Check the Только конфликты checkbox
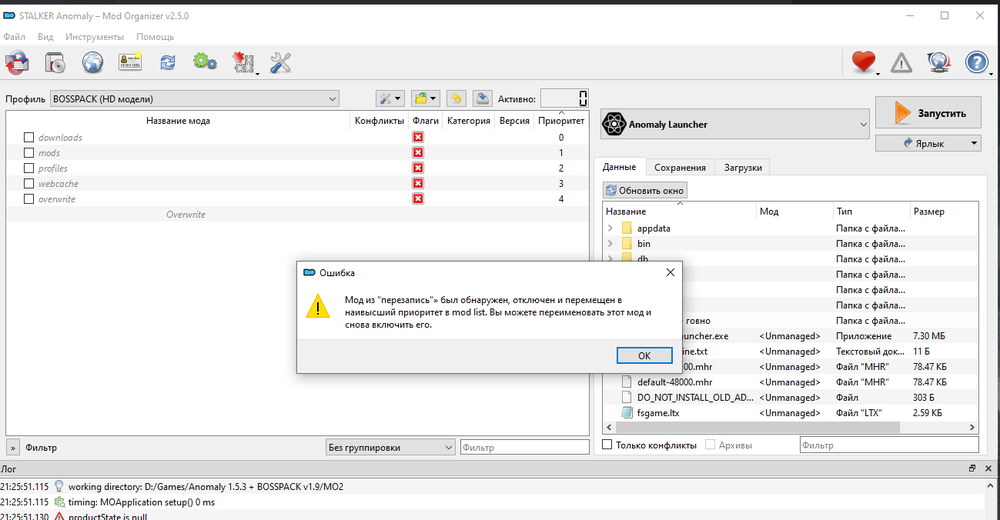 click(x=607, y=445)
